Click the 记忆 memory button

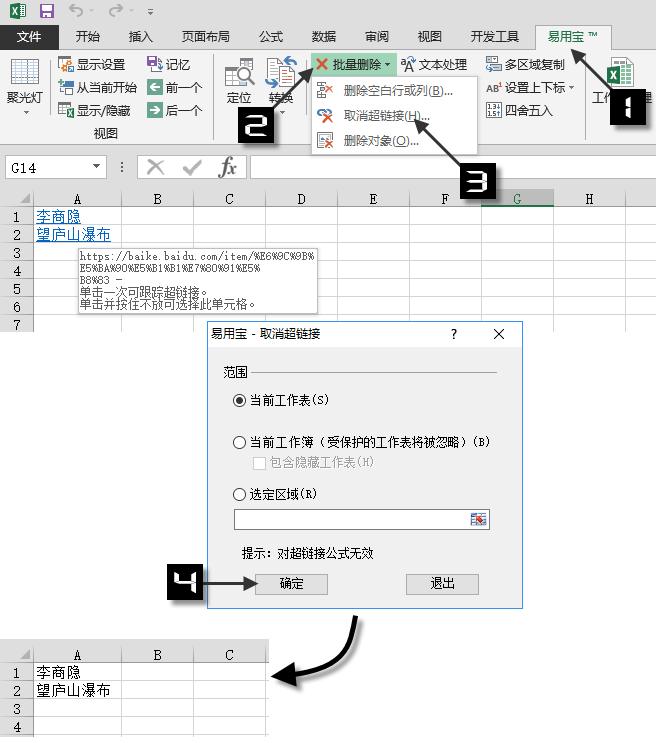pos(168,64)
